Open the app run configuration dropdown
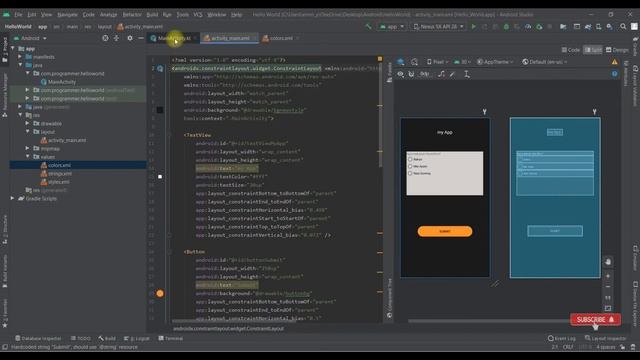Screen dimensions: 640x360 coord(392,27)
